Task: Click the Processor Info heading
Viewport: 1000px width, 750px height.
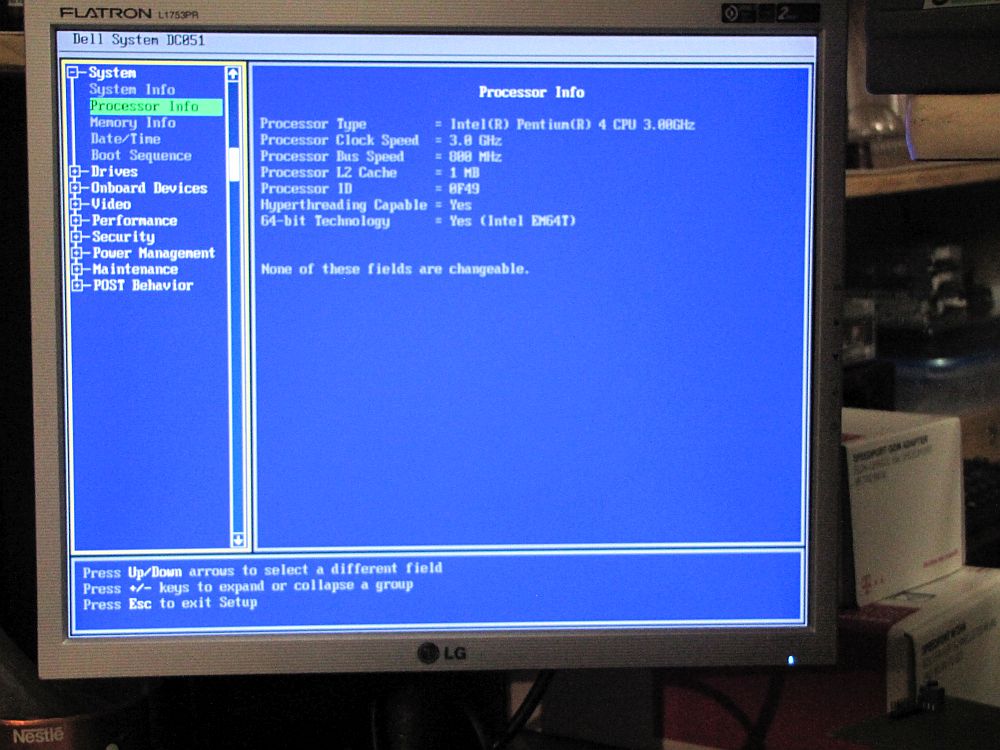Action: [x=531, y=92]
